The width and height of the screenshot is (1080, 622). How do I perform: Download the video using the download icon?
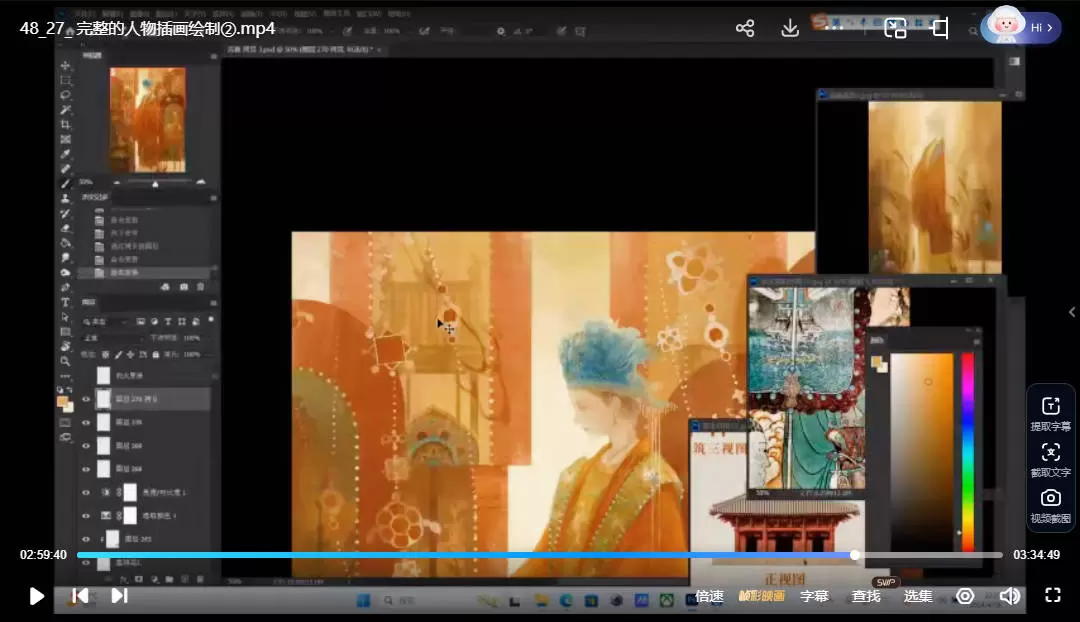point(790,28)
